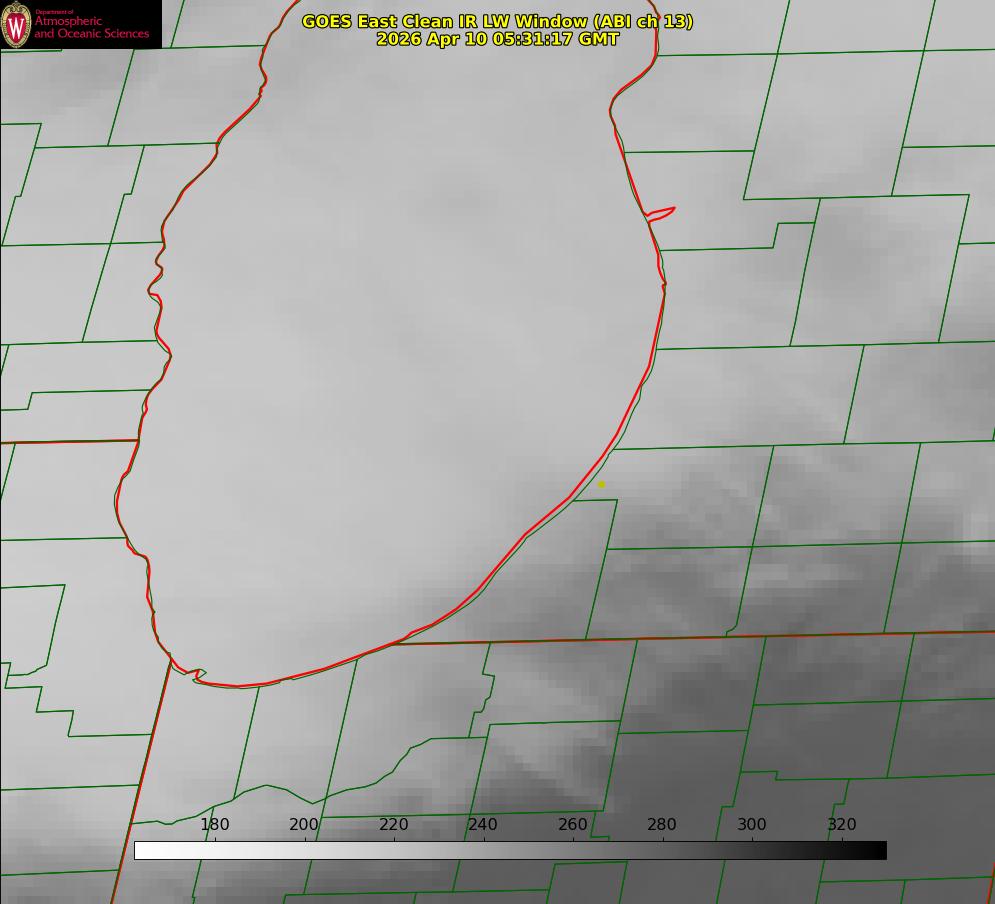Image resolution: width=995 pixels, height=904 pixels.
Task: Select the 220 temperature scale label
Action: pyautogui.click(x=393, y=824)
